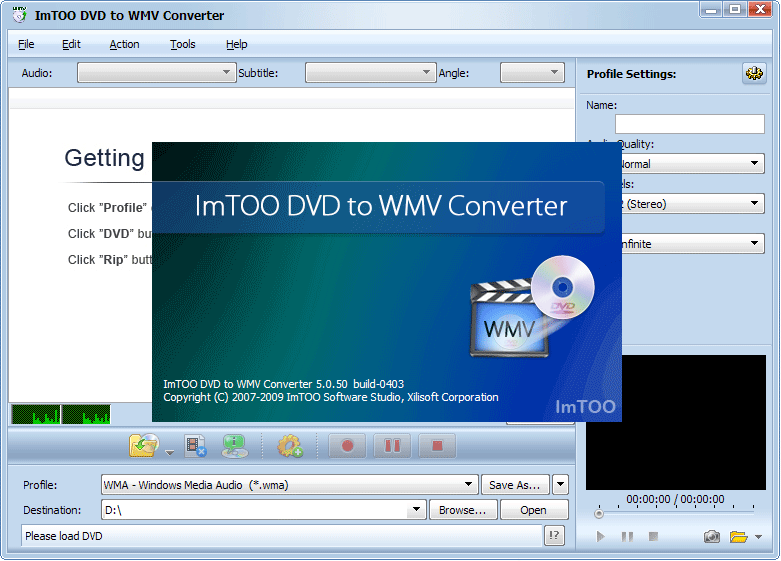The width and height of the screenshot is (781, 561).
Task: Click the ImTOO splash screen to dismiss
Action: click(387, 282)
